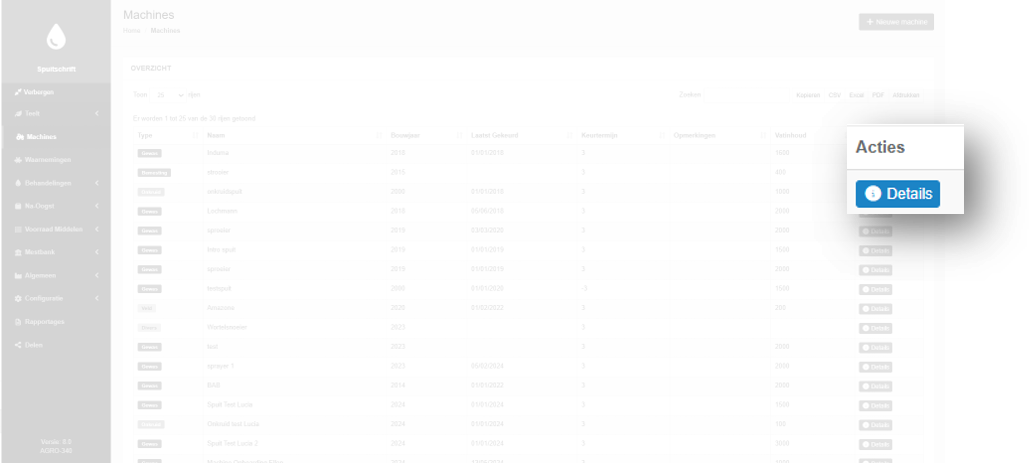Viewport: 1029px width, 463px height.
Task: Click the Spuit Test Lucie name cell
Action: point(229,405)
